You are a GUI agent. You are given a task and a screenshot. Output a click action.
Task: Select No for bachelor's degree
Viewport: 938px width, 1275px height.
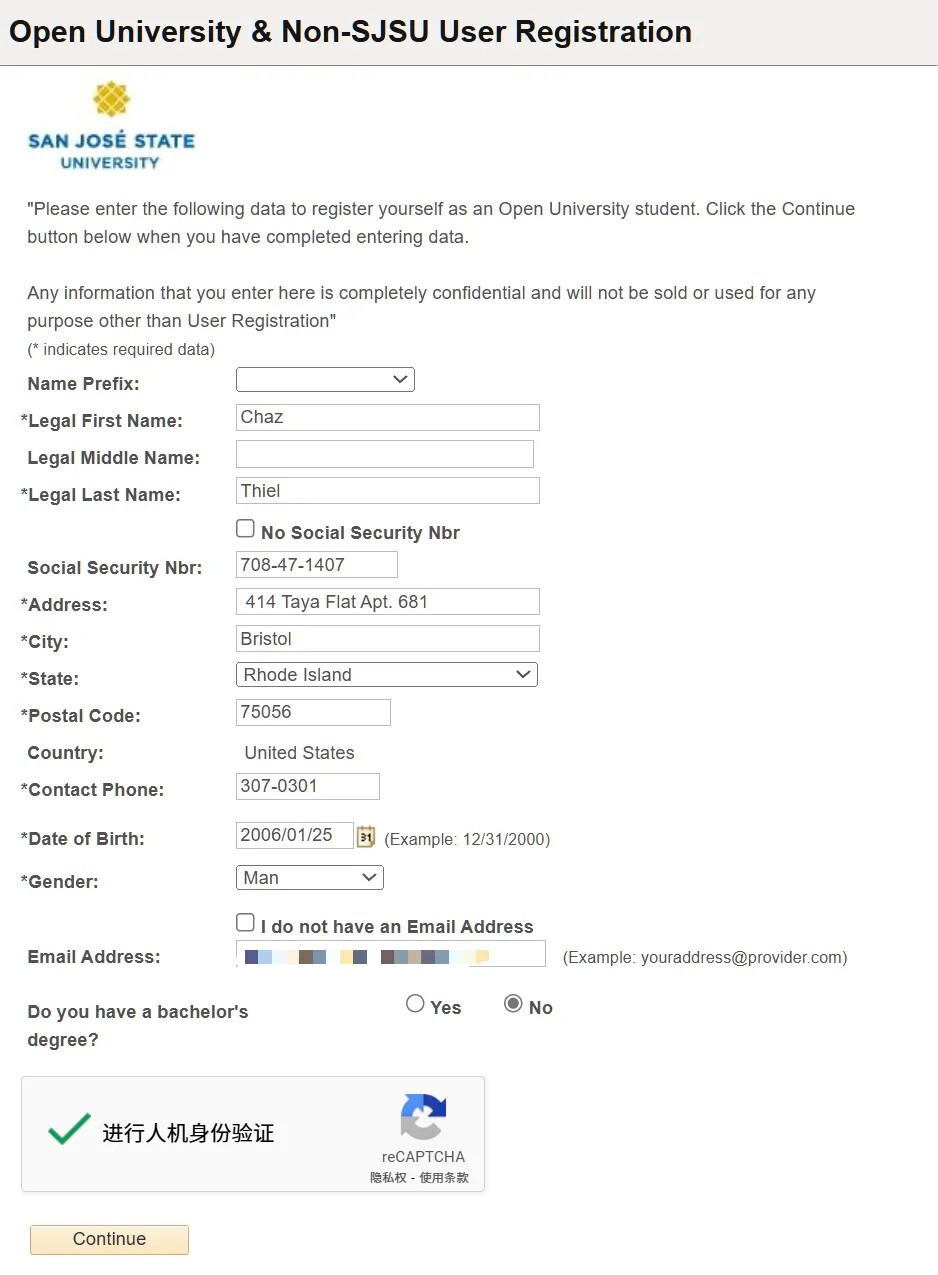tap(513, 1004)
